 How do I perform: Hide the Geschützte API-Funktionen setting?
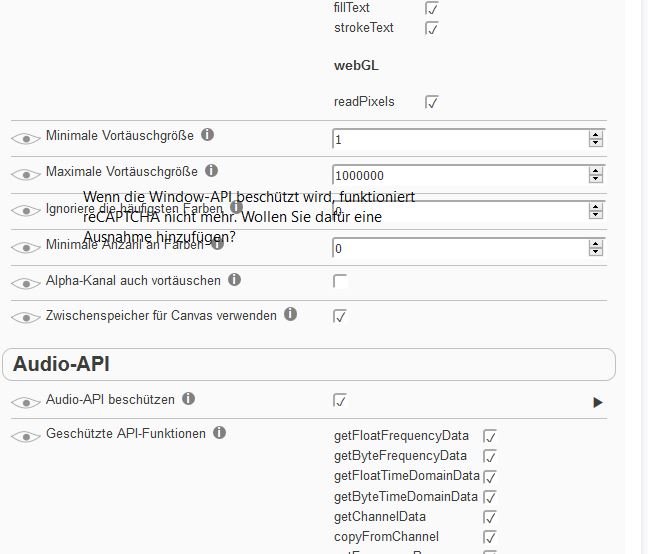(x=26, y=436)
